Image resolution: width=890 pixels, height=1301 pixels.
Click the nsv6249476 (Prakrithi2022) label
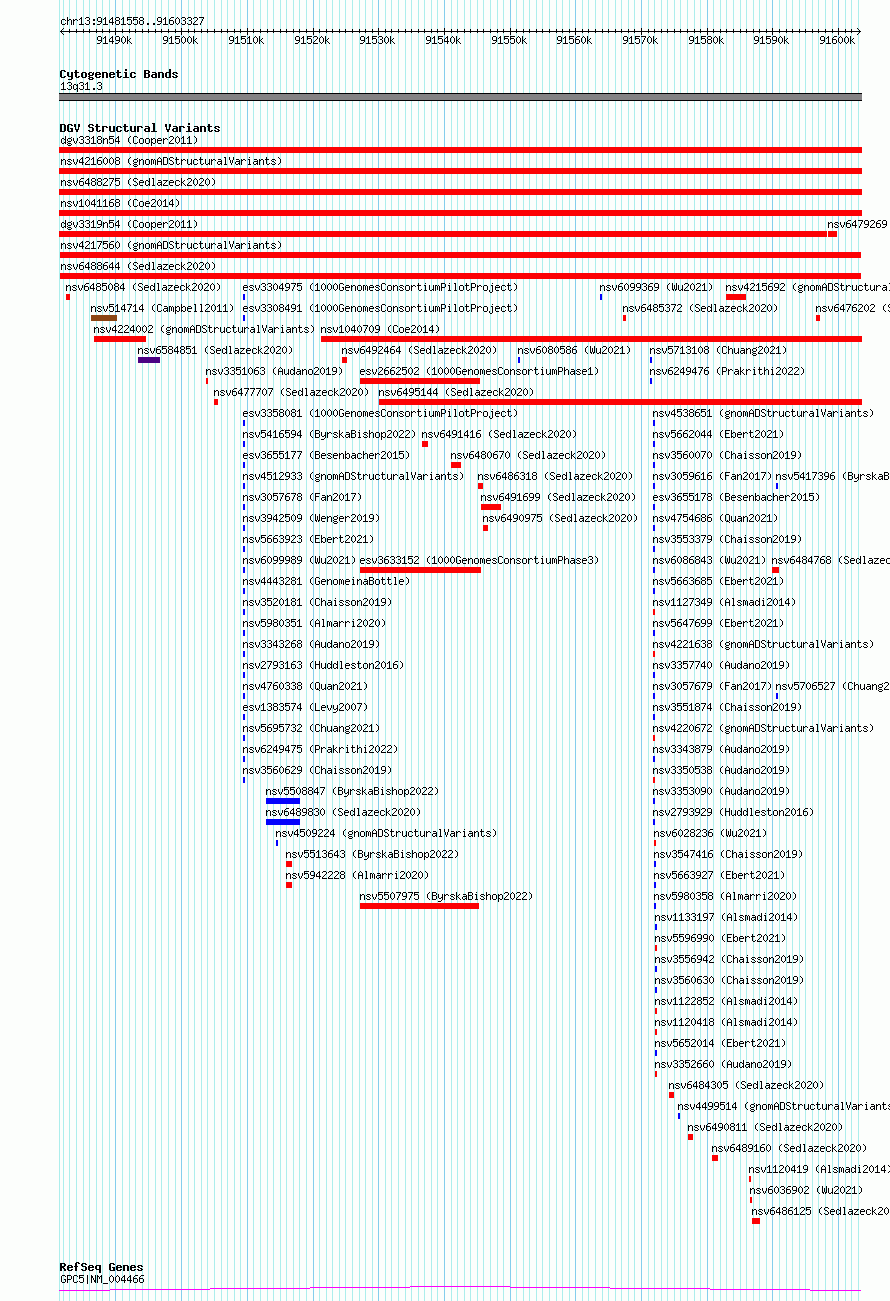[x=727, y=371]
